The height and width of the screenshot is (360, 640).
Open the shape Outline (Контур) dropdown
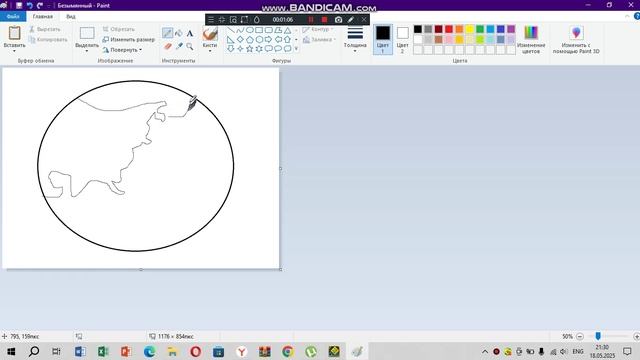tap(318, 29)
